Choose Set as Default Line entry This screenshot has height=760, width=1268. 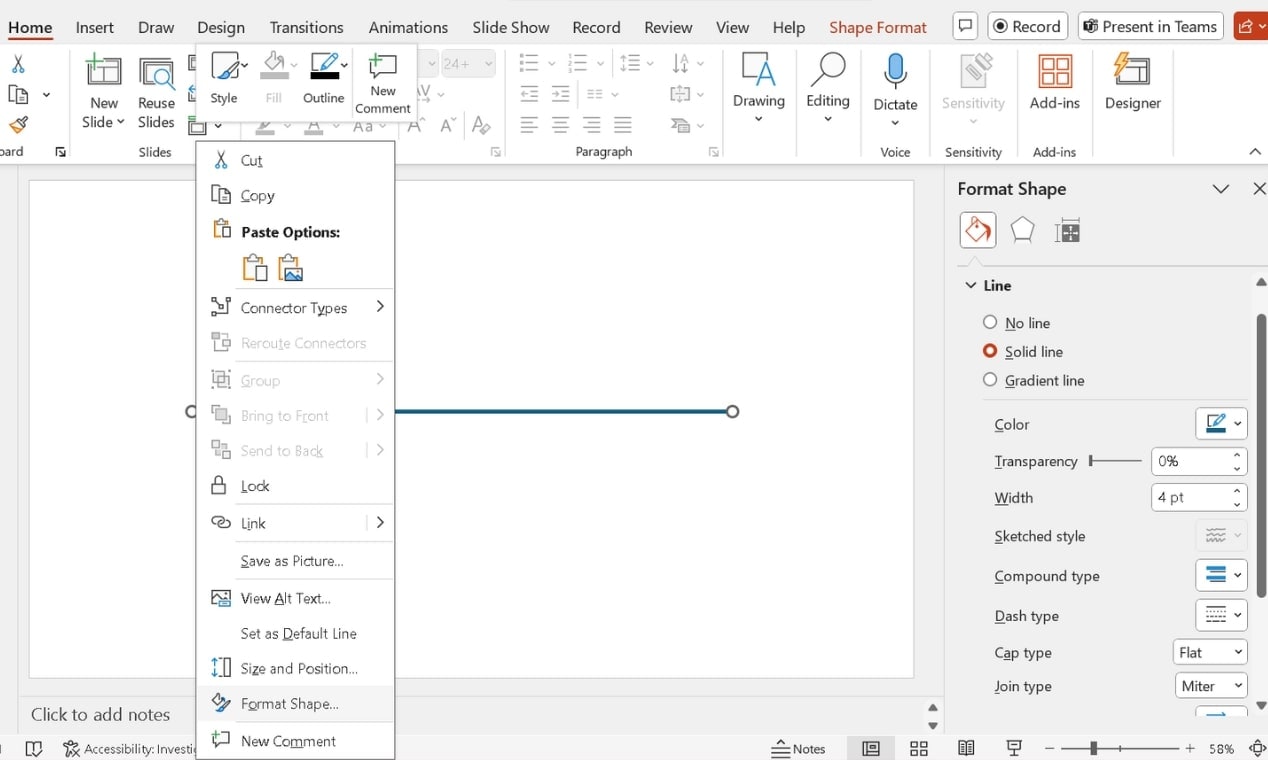pos(296,634)
